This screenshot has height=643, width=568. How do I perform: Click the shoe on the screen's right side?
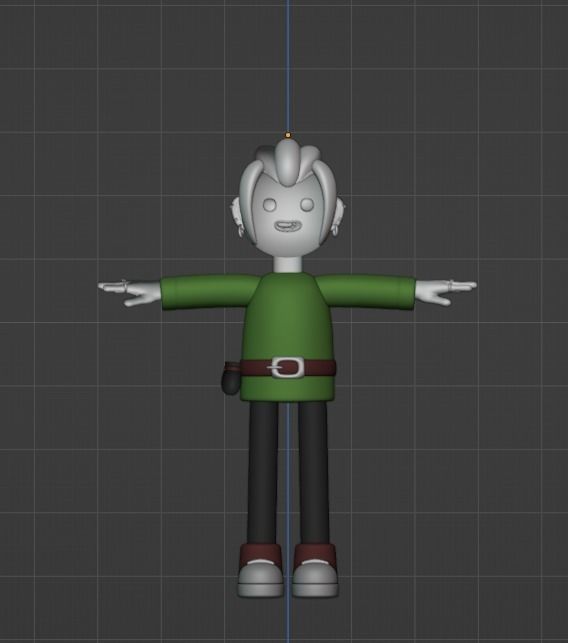pos(315,570)
